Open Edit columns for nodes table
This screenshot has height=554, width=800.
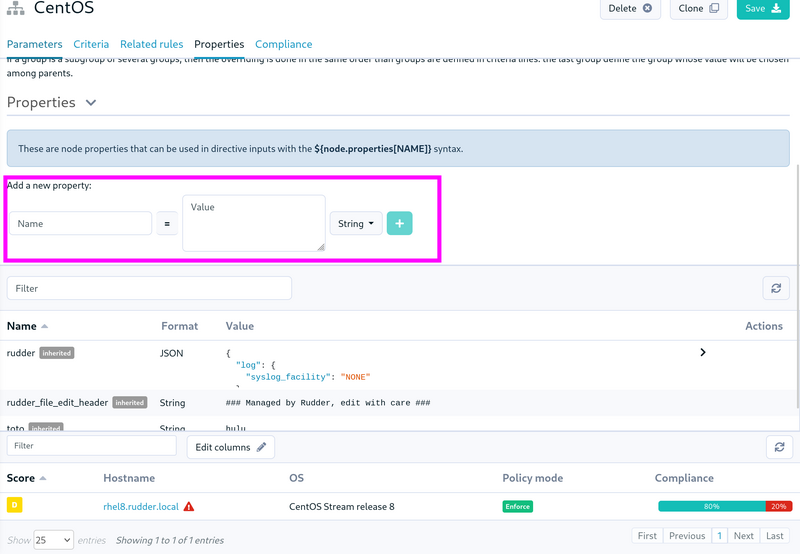(231, 447)
